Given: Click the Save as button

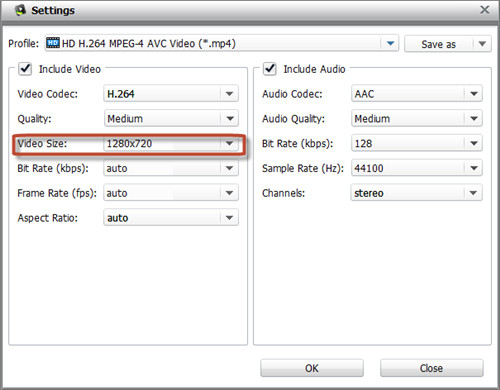Looking at the screenshot, I should (438, 44).
